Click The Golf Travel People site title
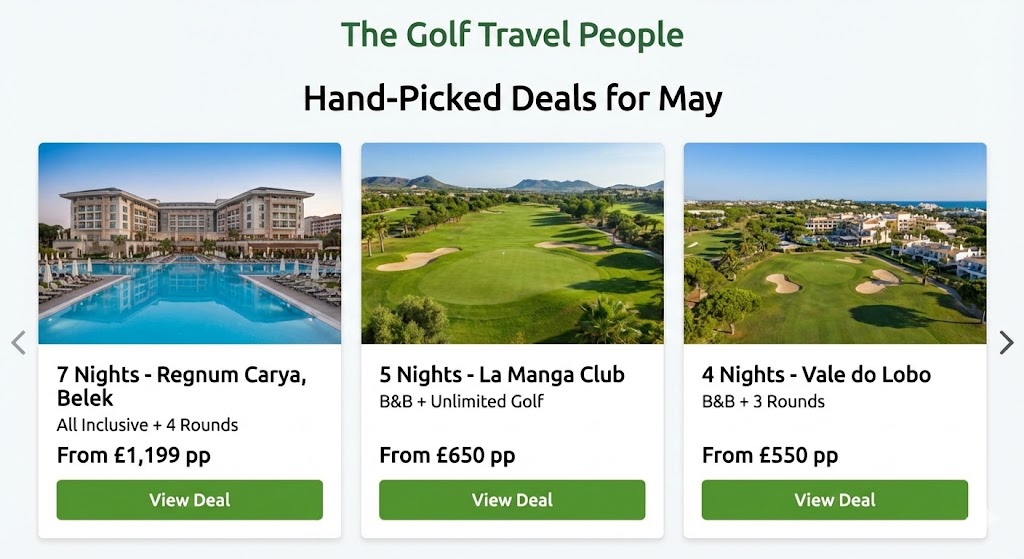Viewport: 1024px width, 559px height. [x=512, y=35]
